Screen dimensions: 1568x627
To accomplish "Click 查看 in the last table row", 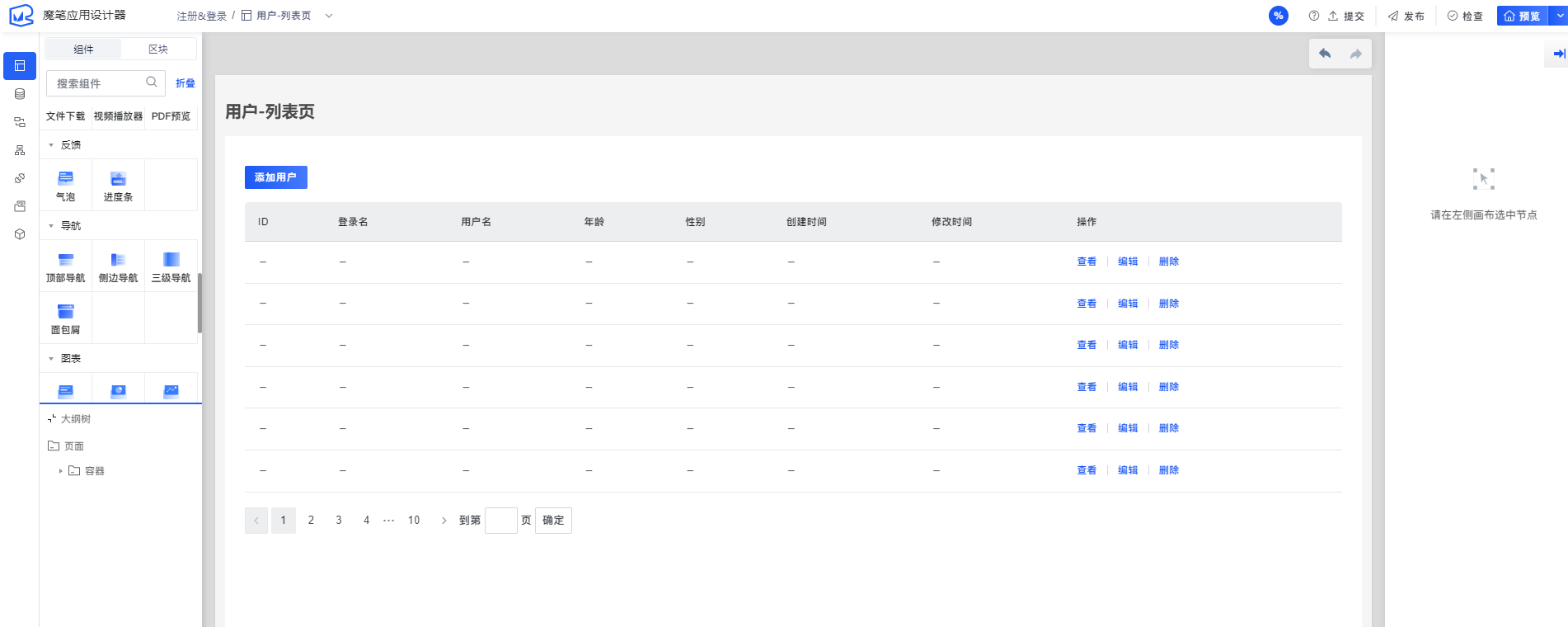I will point(1087,470).
